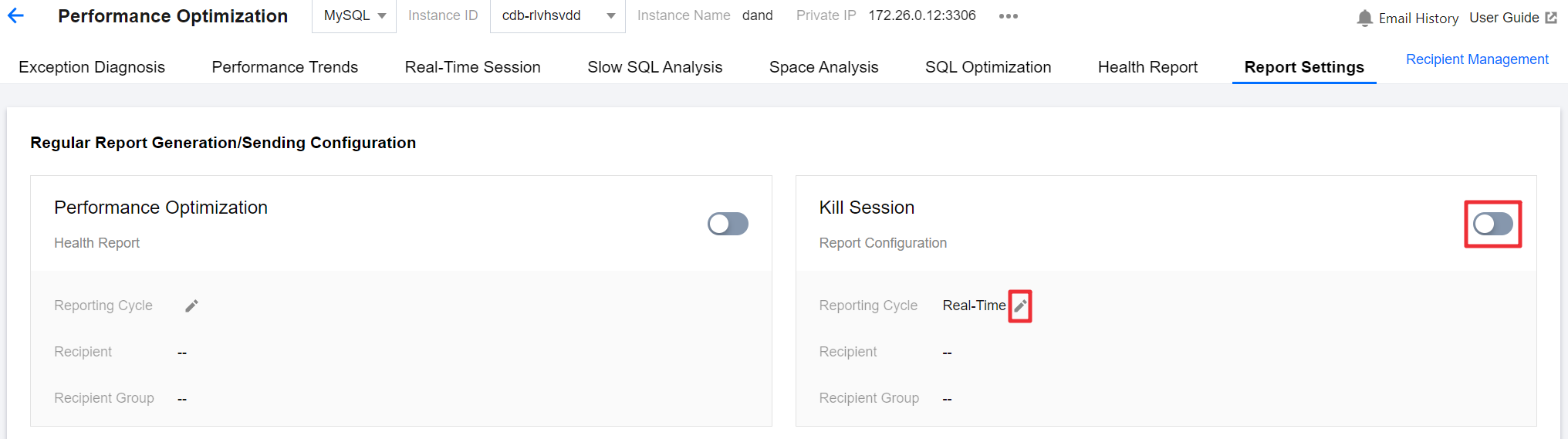Click the Email History bell icon
This screenshot has width=1568, height=439.
click(x=1364, y=18)
